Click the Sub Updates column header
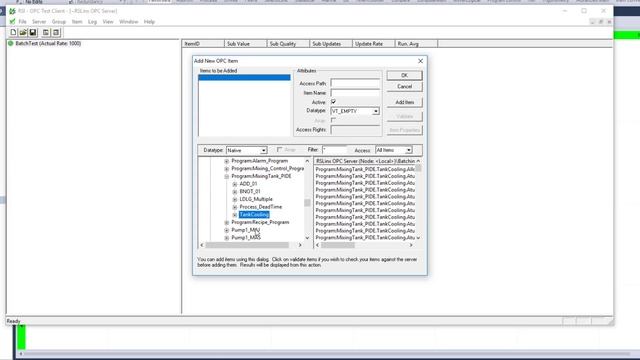The height and width of the screenshot is (360, 640). click(331, 44)
